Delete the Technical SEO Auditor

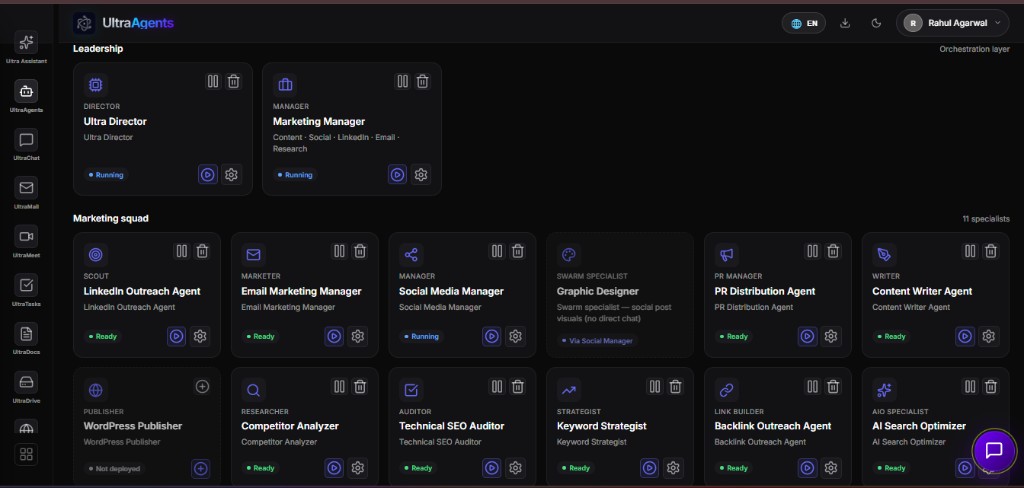pyautogui.click(x=518, y=387)
